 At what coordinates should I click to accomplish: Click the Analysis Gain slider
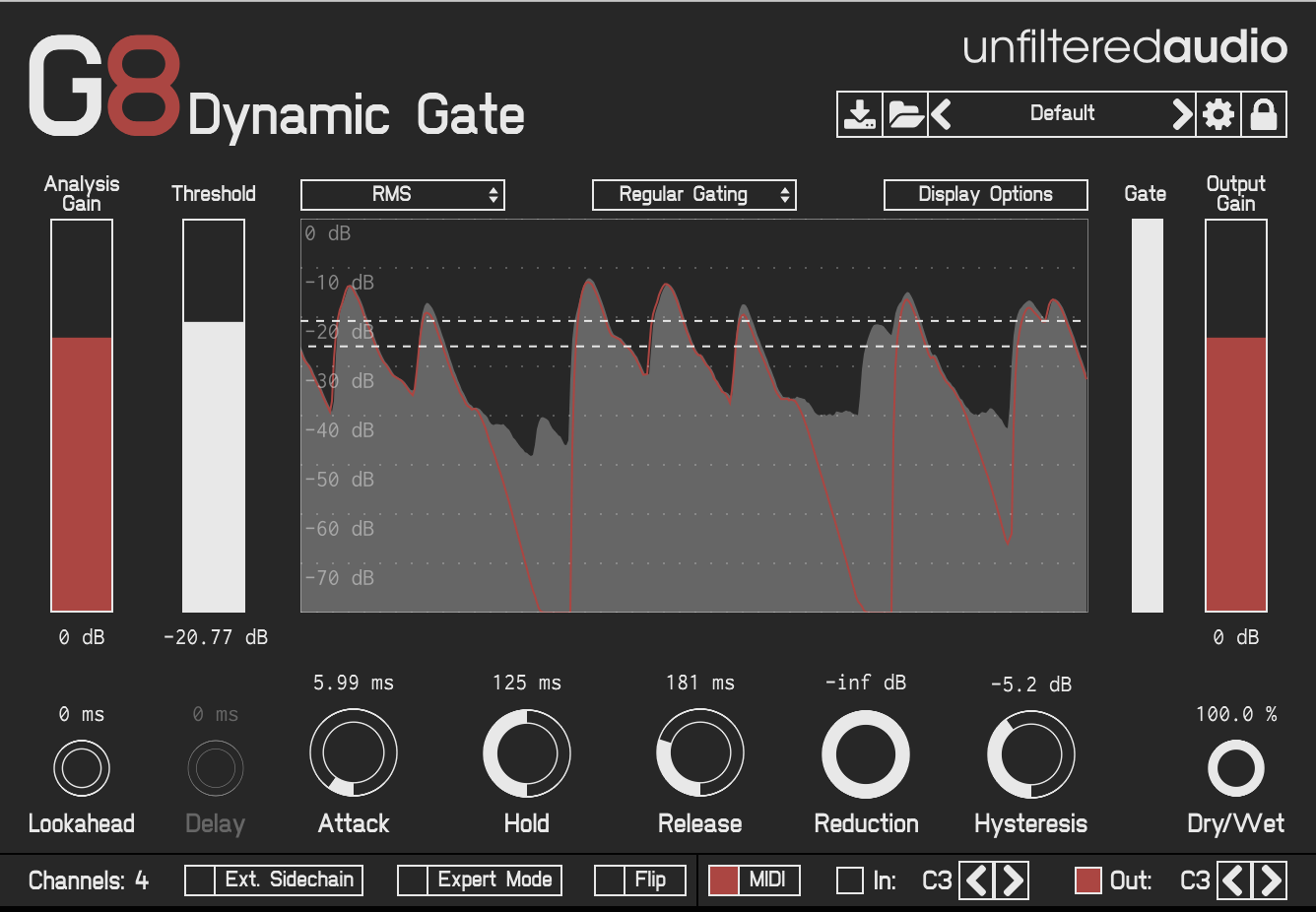tap(82, 416)
